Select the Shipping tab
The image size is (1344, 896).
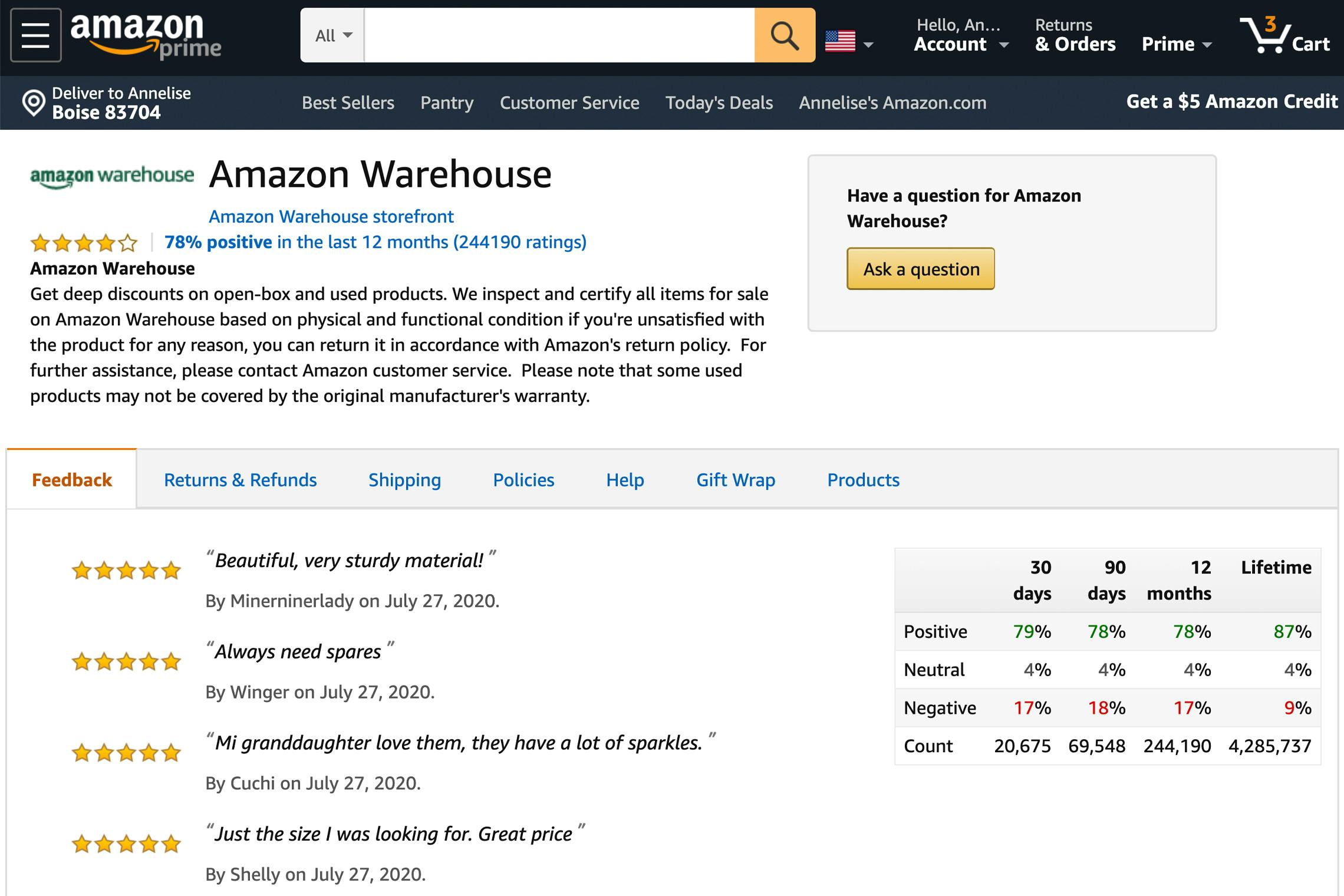(404, 480)
